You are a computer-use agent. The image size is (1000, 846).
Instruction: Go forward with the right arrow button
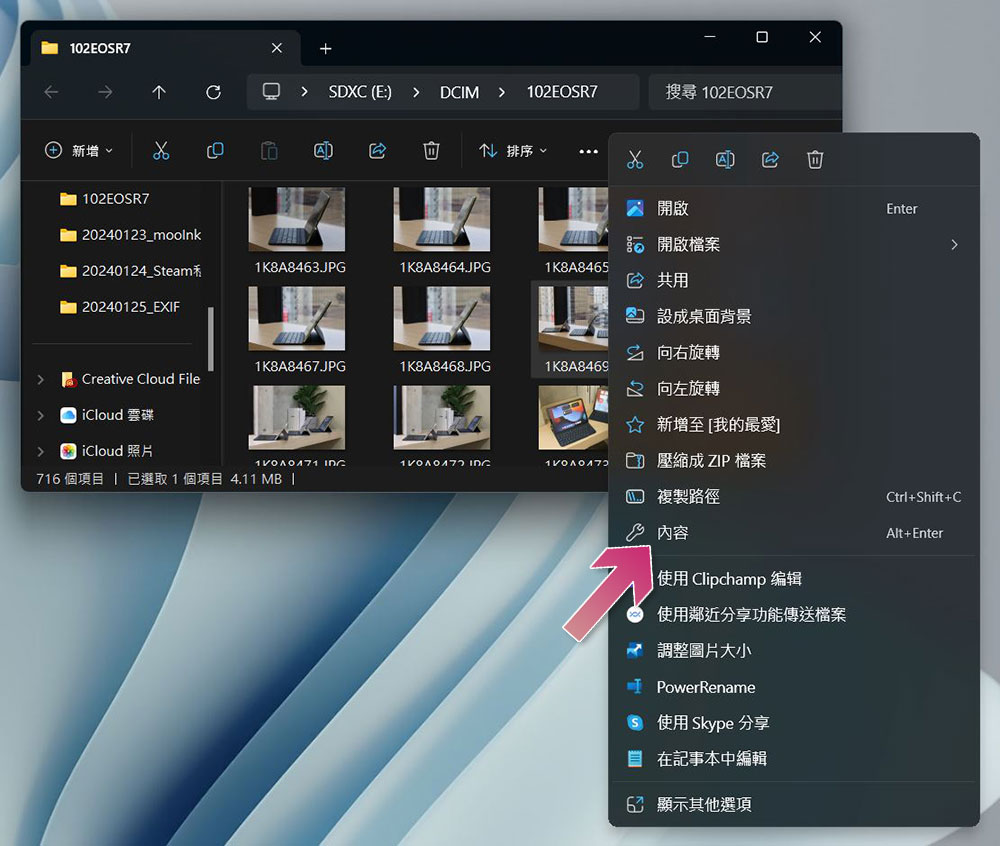coord(105,92)
